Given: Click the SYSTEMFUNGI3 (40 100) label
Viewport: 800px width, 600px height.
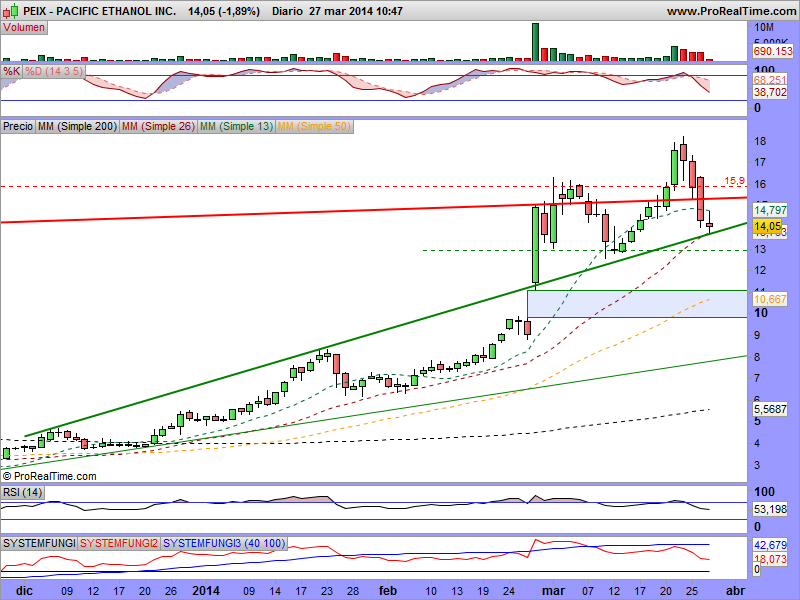Looking at the screenshot, I should 224,543.
